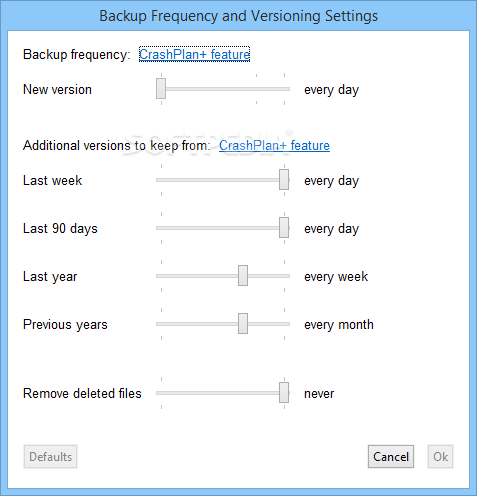Click the Defaults button
Screen dimensions: 477x496
pos(50,457)
